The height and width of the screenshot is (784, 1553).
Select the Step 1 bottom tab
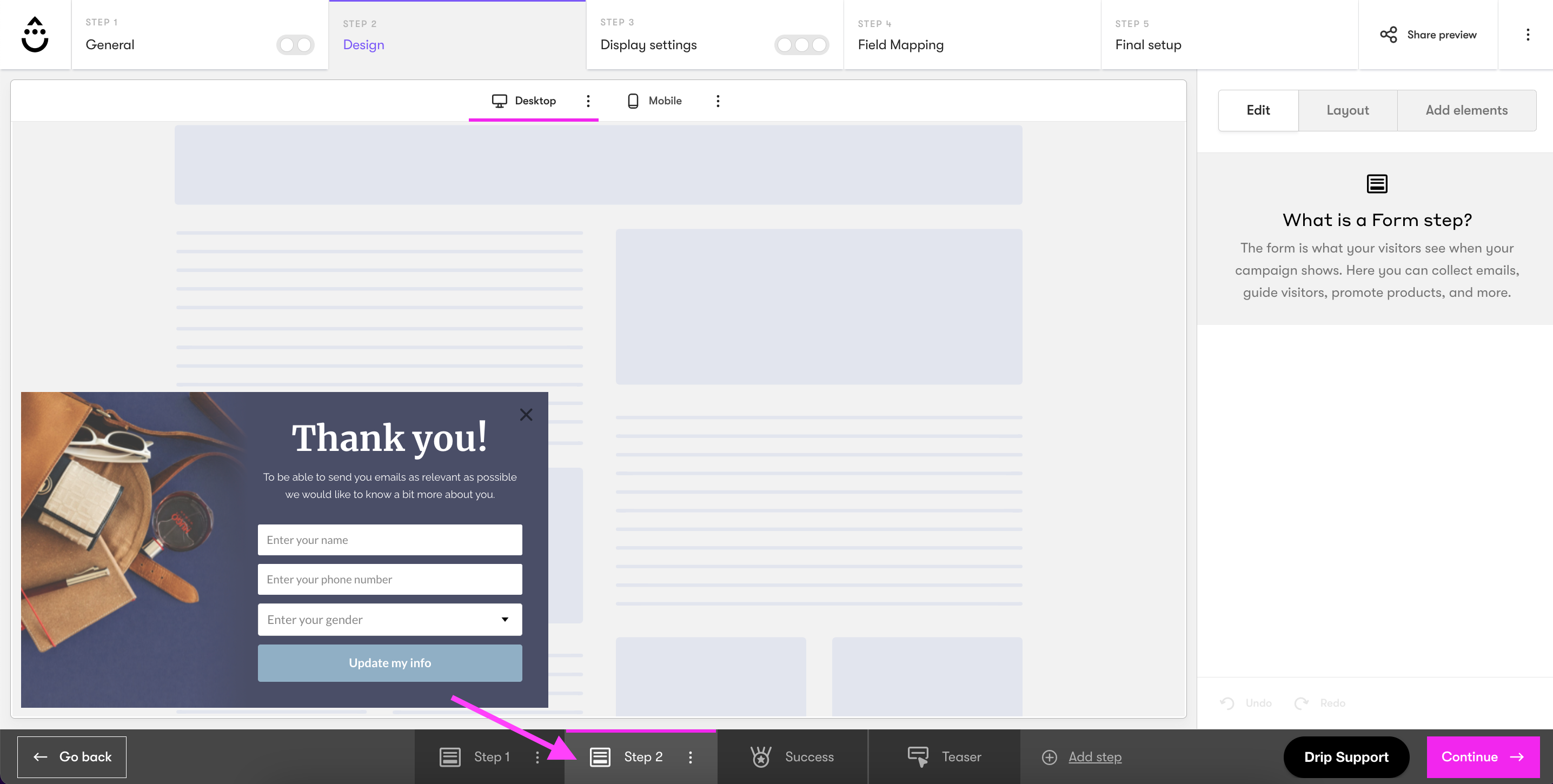[x=489, y=757]
